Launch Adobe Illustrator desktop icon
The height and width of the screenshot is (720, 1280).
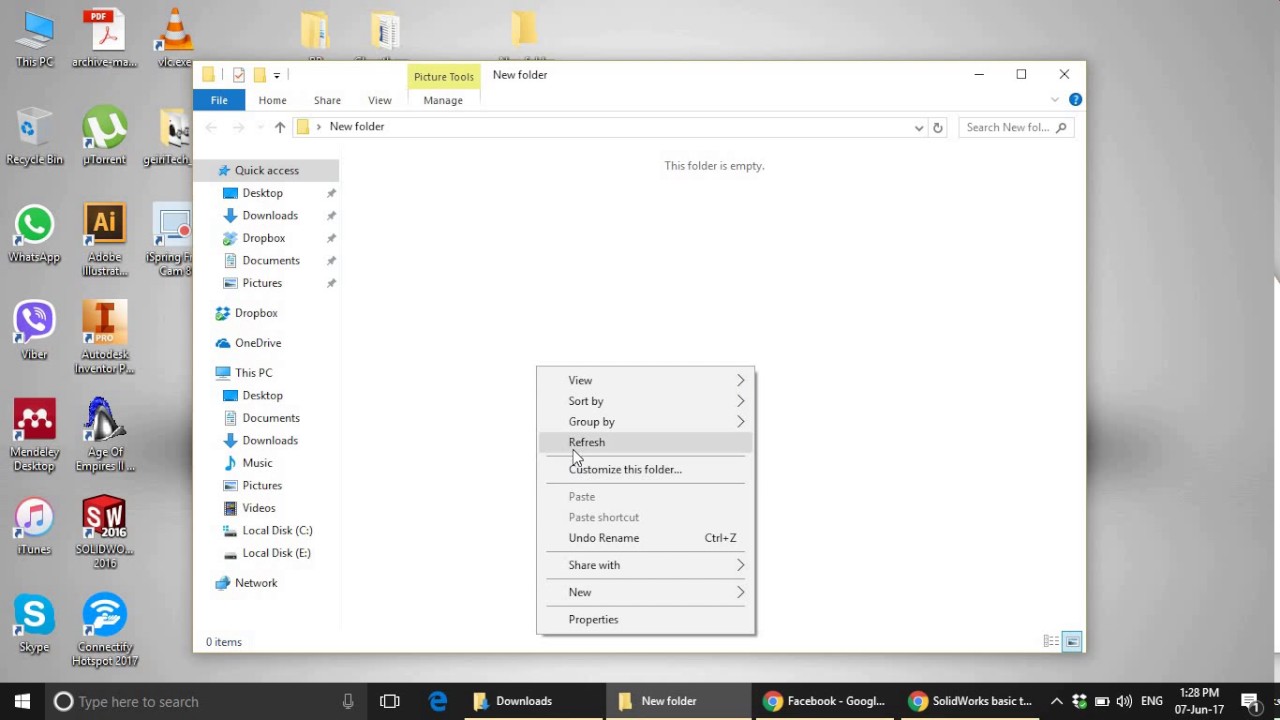tap(105, 240)
